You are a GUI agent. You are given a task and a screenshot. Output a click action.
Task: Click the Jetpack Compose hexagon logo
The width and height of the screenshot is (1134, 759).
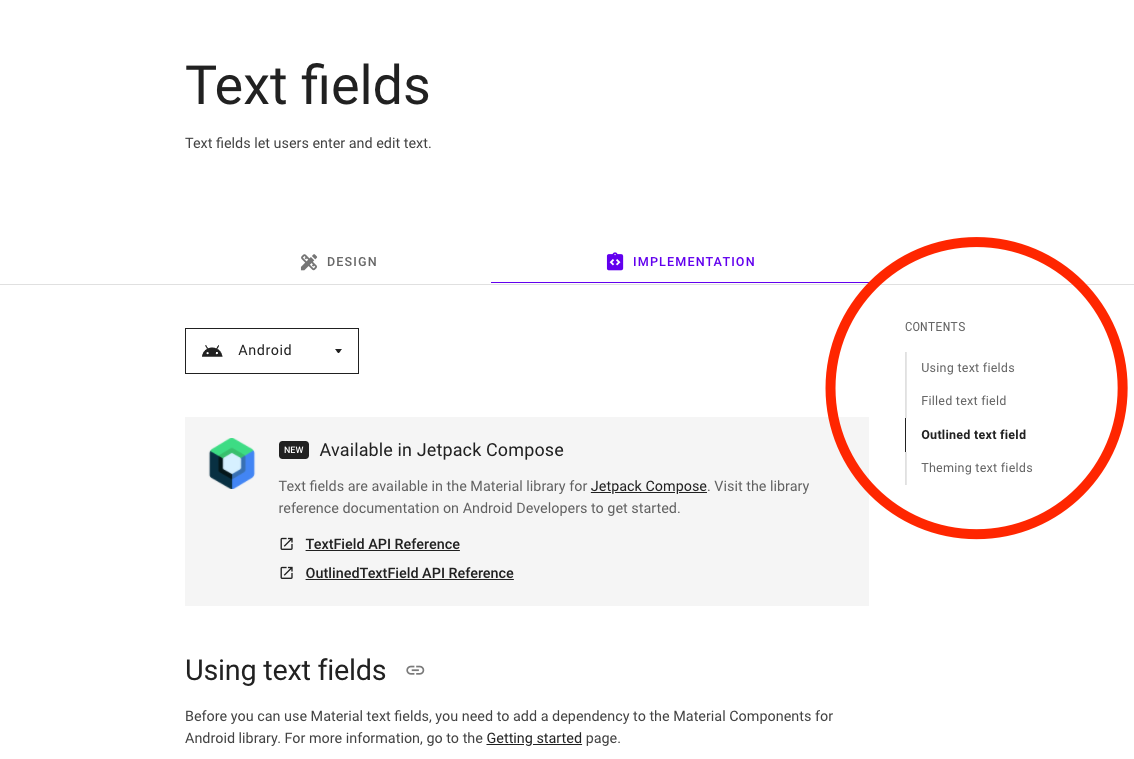click(231, 463)
